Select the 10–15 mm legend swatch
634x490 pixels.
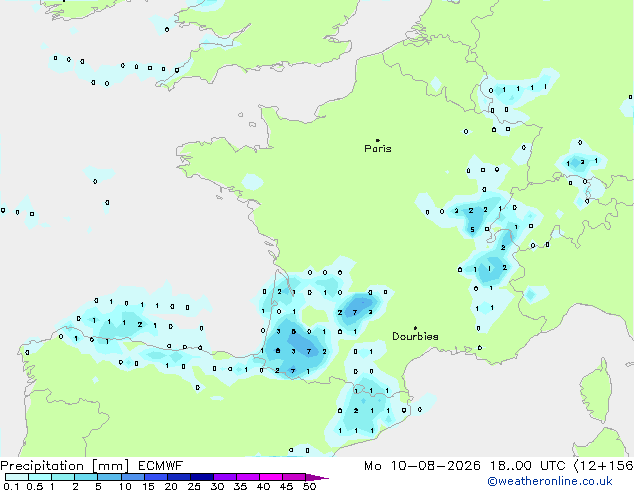[132, 477]
